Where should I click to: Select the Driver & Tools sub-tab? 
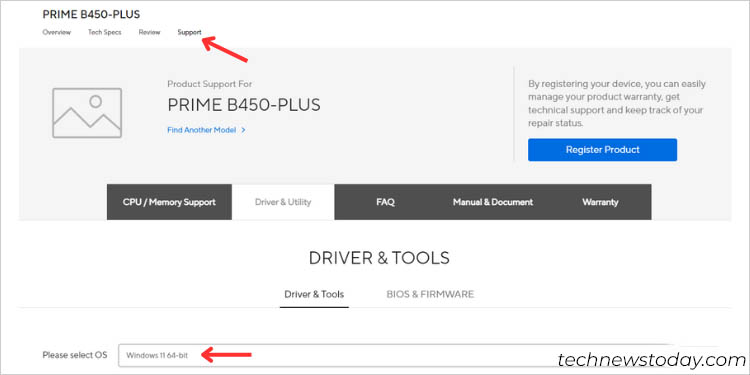click(314, 294)
